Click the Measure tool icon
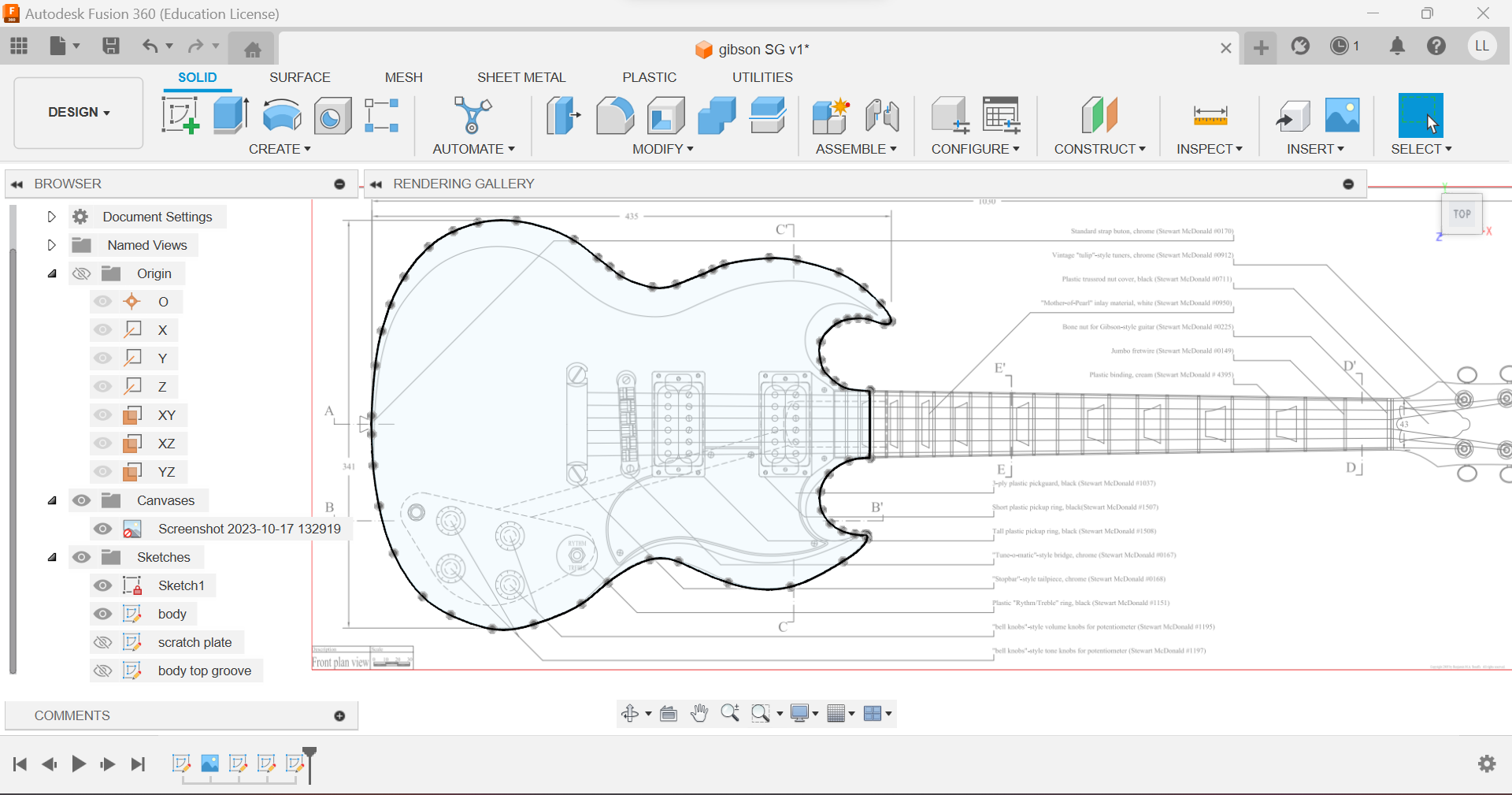This screenshot has height=795, width=1512. tap(1210, 116)
